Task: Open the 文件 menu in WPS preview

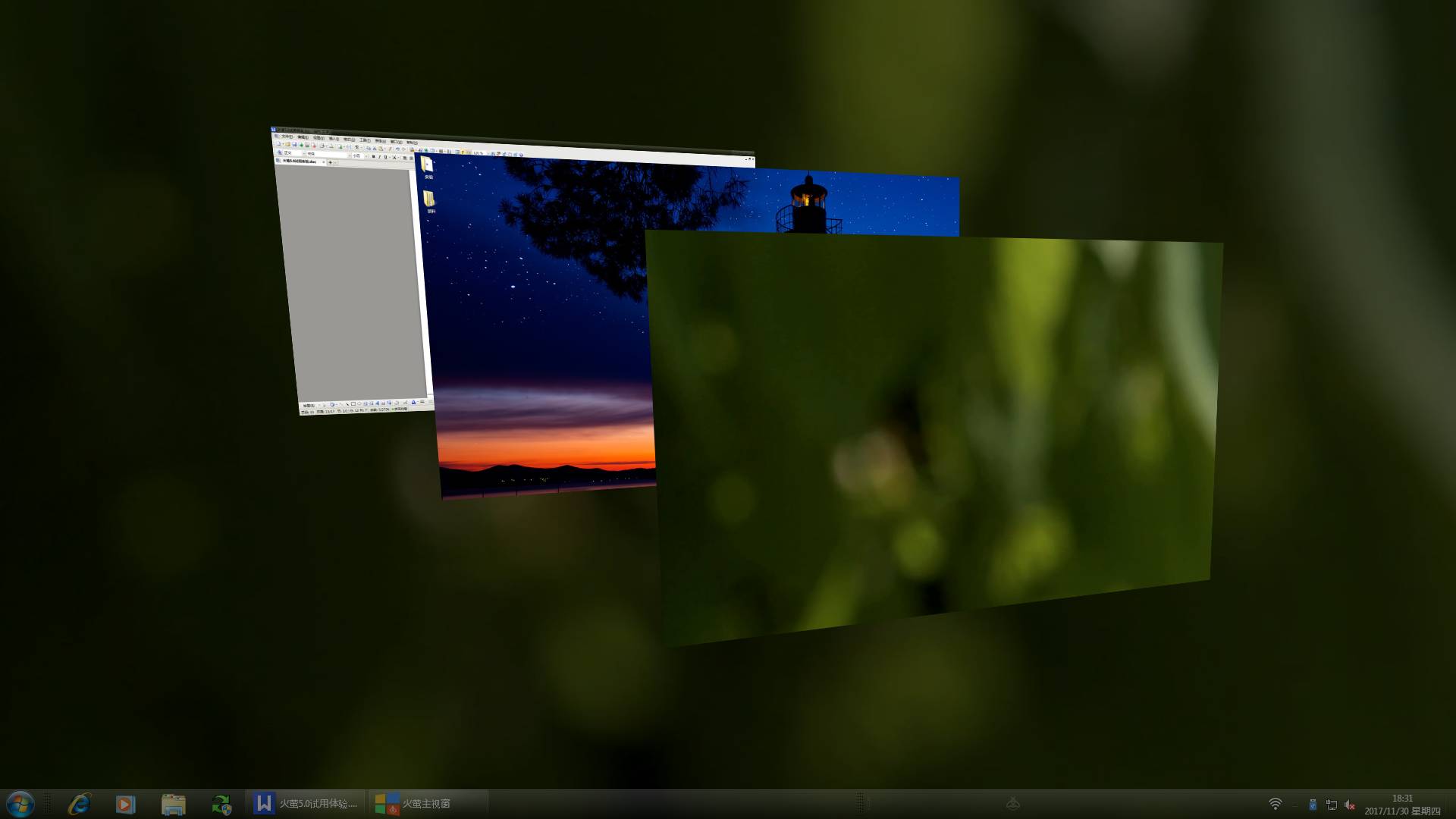Action: pos(287,136)
